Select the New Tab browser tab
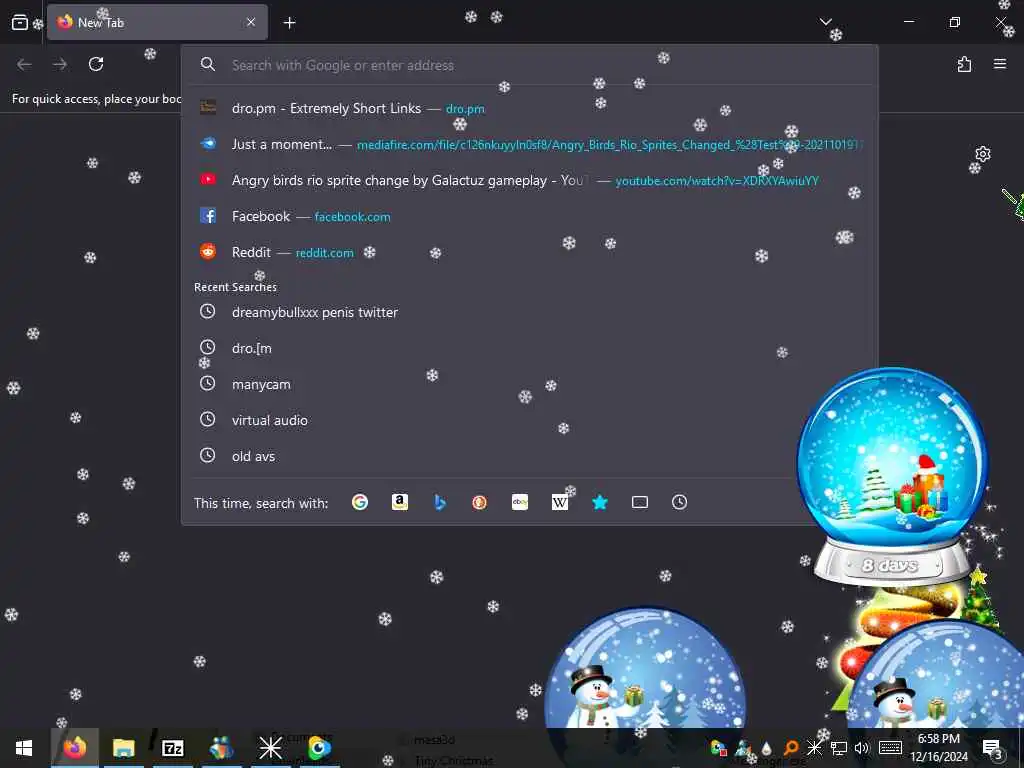 tap(157, 22)
